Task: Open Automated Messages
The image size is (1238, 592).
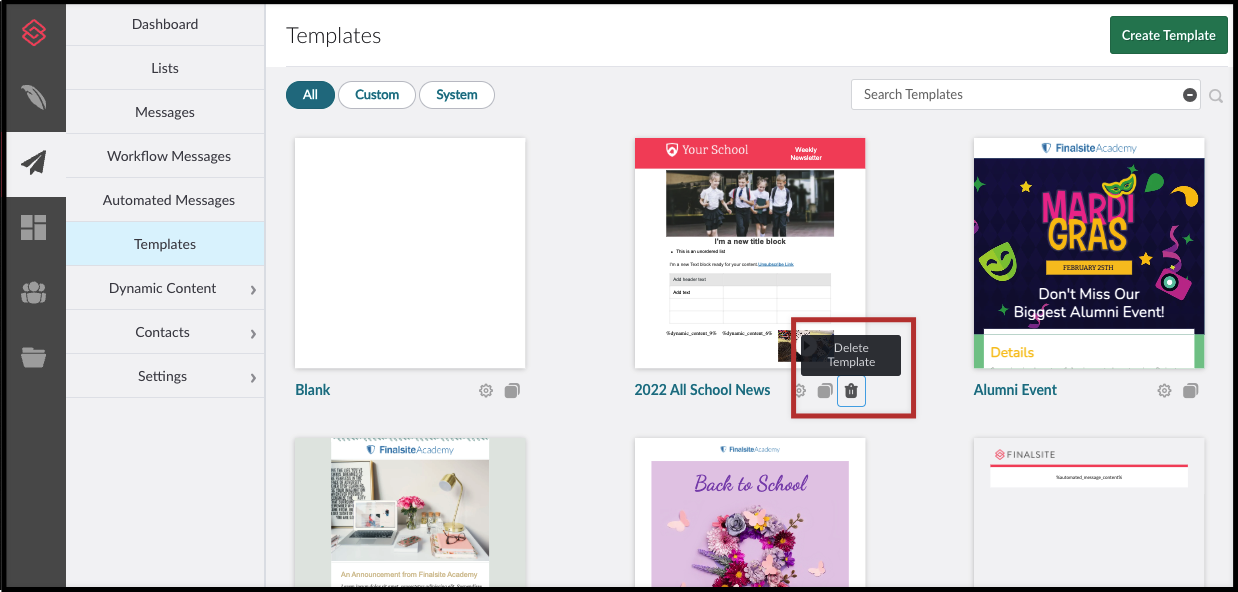Action: (x=165, y=200)
